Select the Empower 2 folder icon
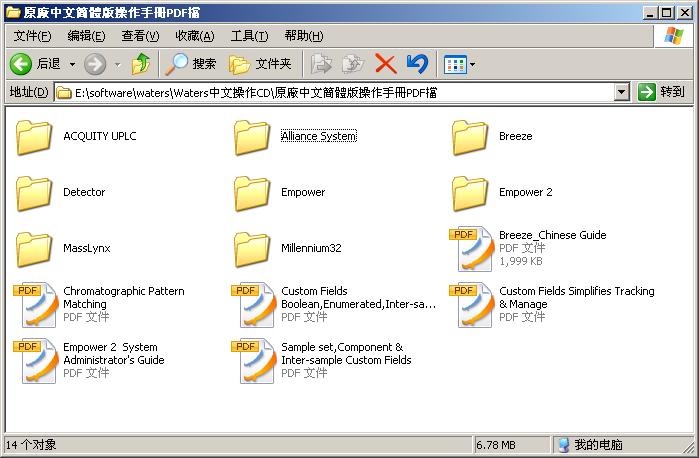The width and height of the screenshot is (699, 458). [470, 194]
